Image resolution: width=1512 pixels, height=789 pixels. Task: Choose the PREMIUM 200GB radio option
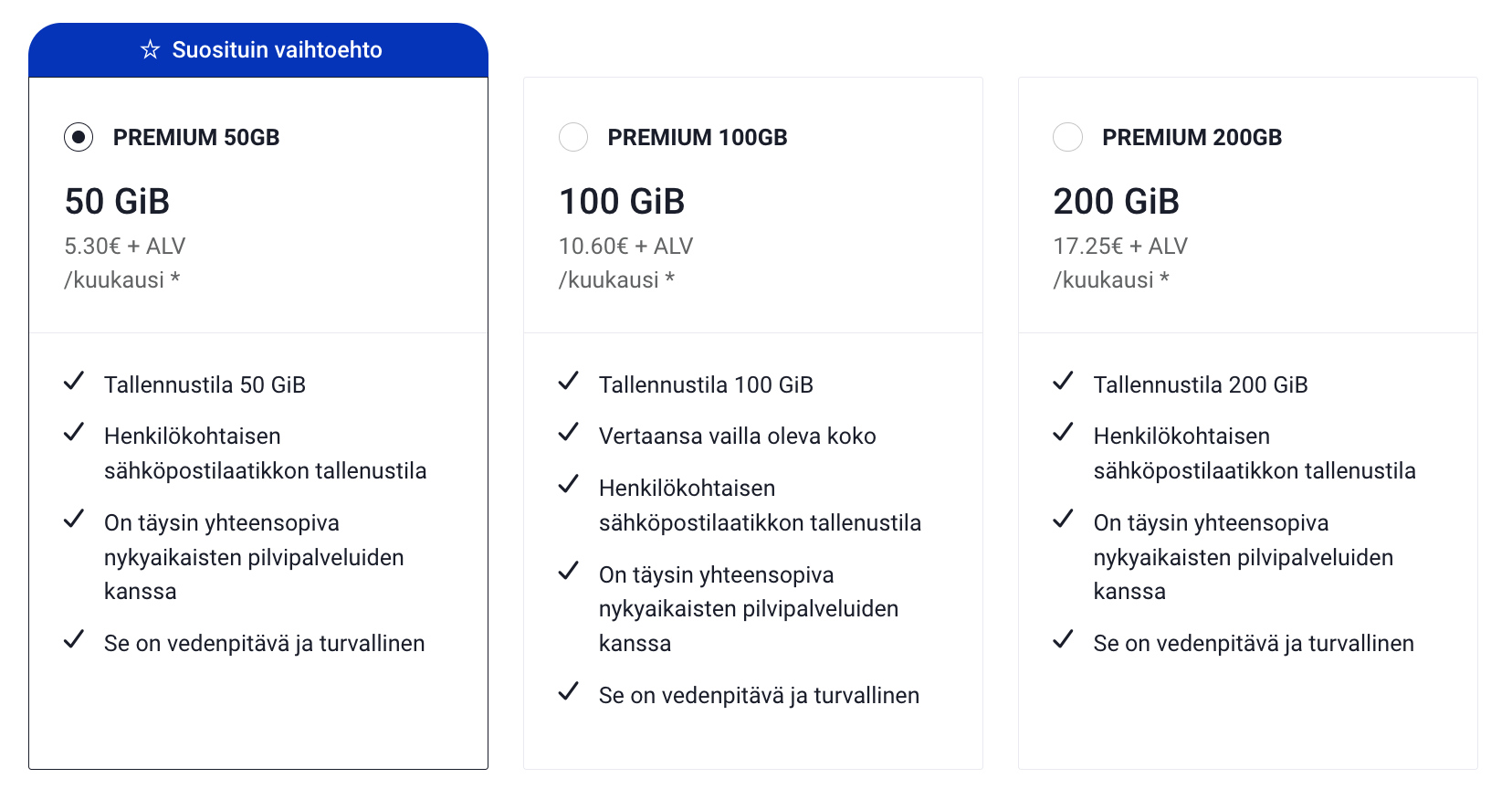1068,137
